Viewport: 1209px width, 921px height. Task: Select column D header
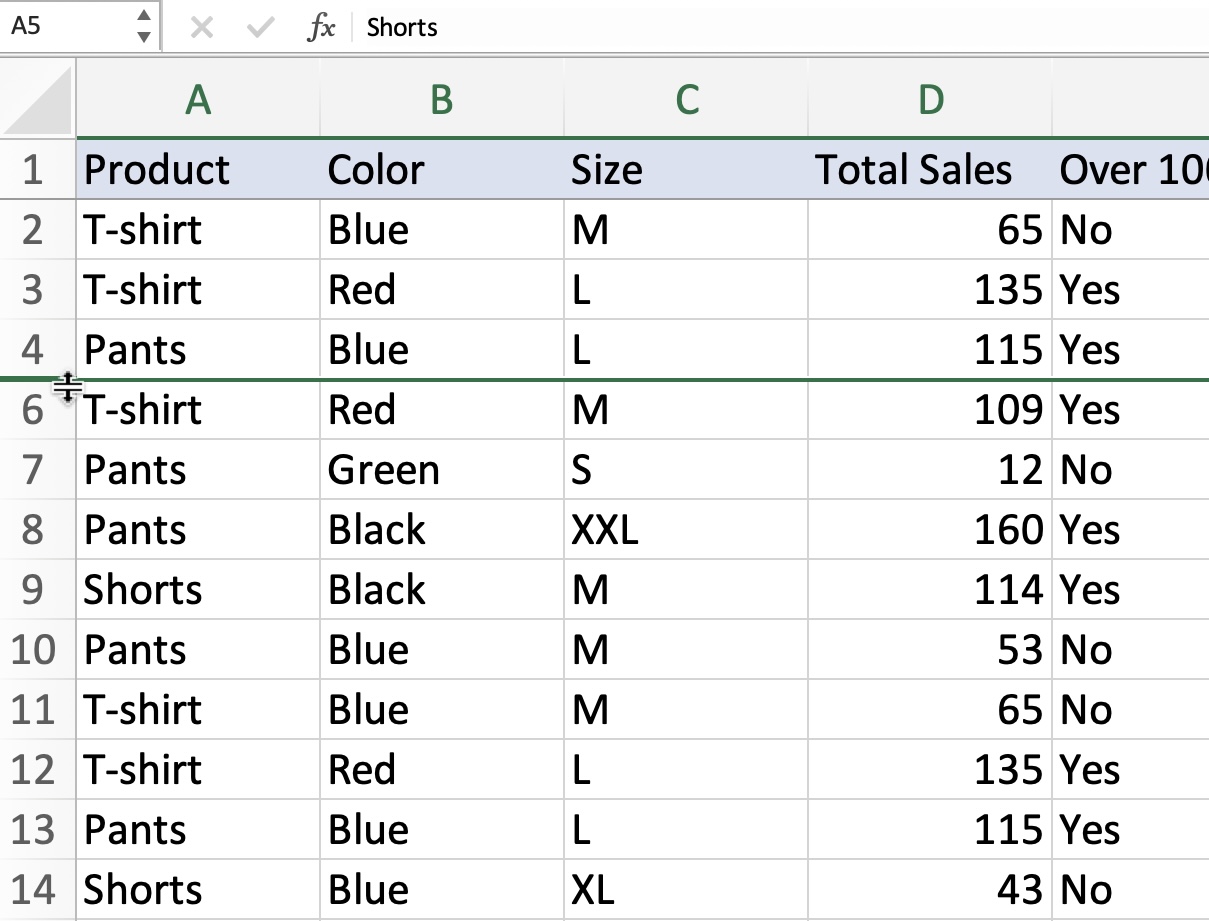[930, 99]
